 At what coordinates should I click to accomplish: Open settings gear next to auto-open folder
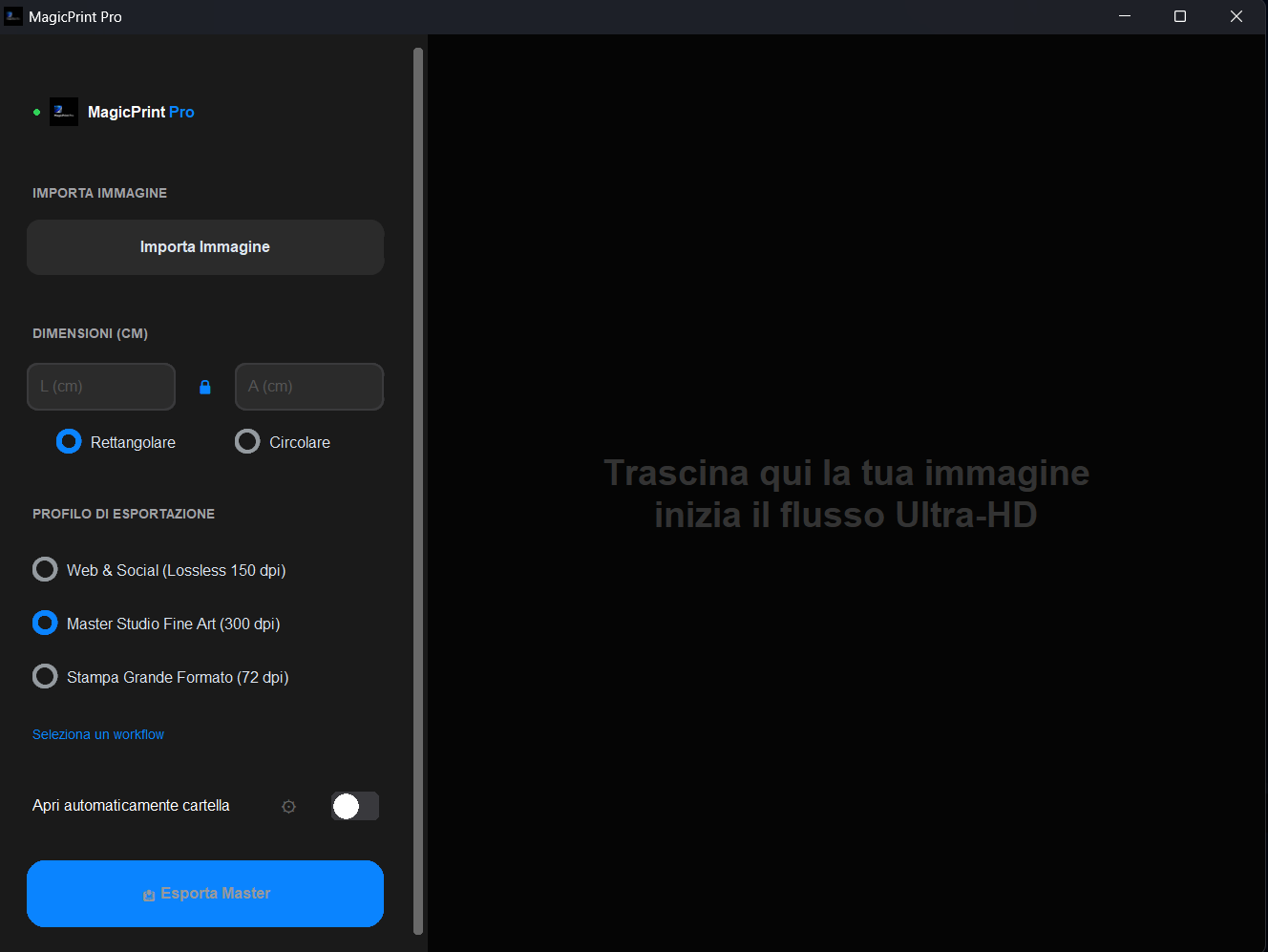pyautogui.click(x=288, y=807)
